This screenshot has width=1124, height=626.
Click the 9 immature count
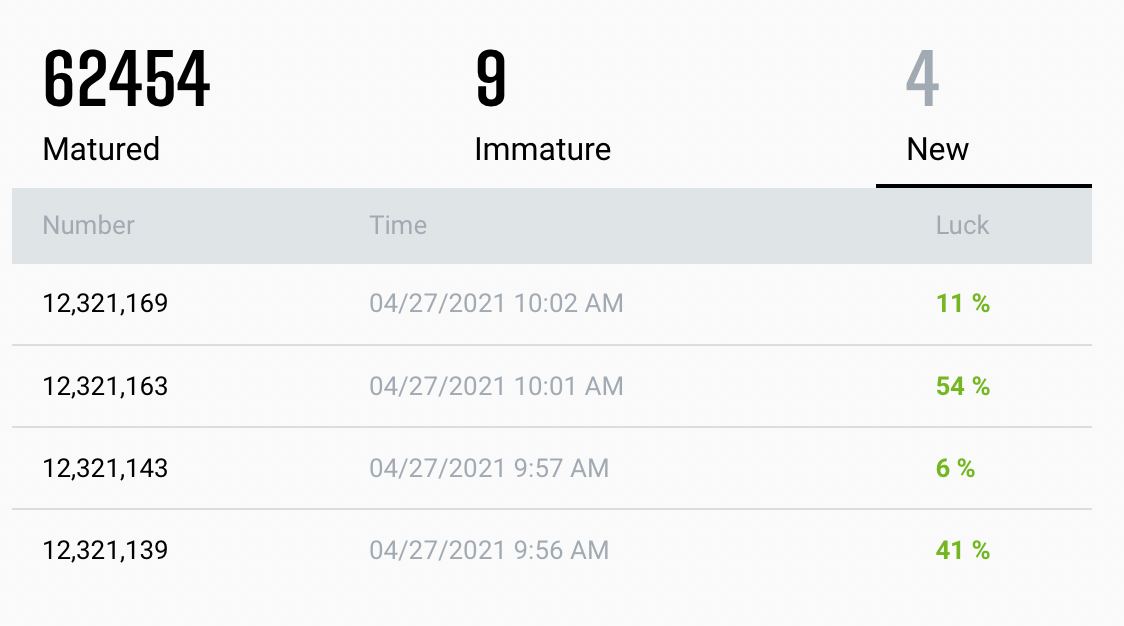tap(491, 78)
